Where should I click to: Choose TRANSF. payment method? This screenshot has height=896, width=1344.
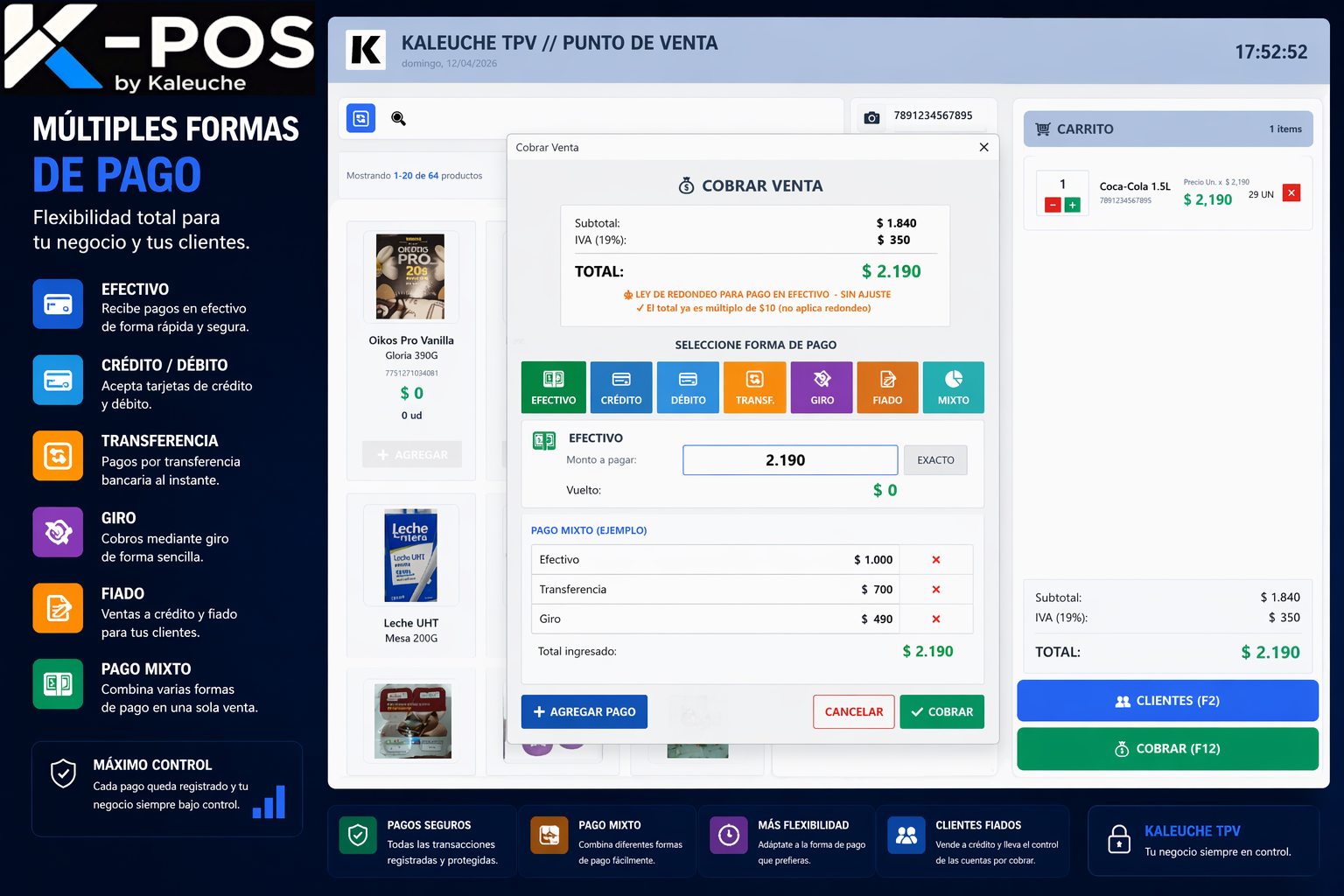[754, 387]
